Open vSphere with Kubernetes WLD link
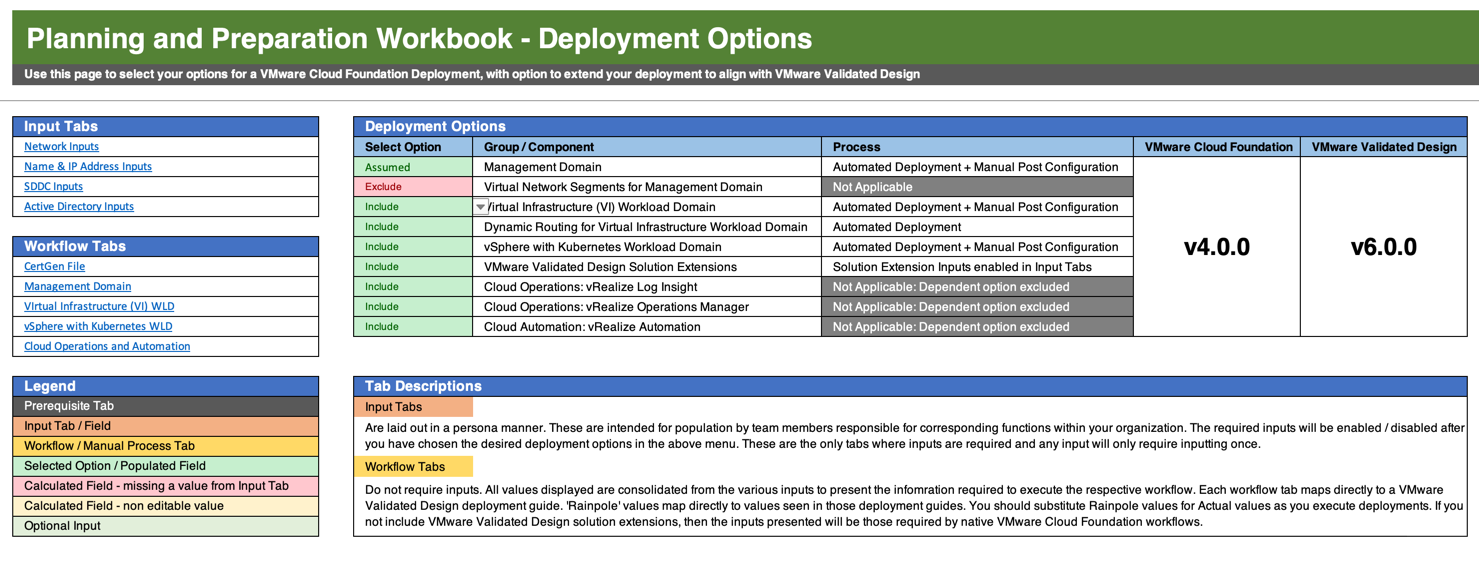Screen dimensions: 1479x563 point(98,327)
